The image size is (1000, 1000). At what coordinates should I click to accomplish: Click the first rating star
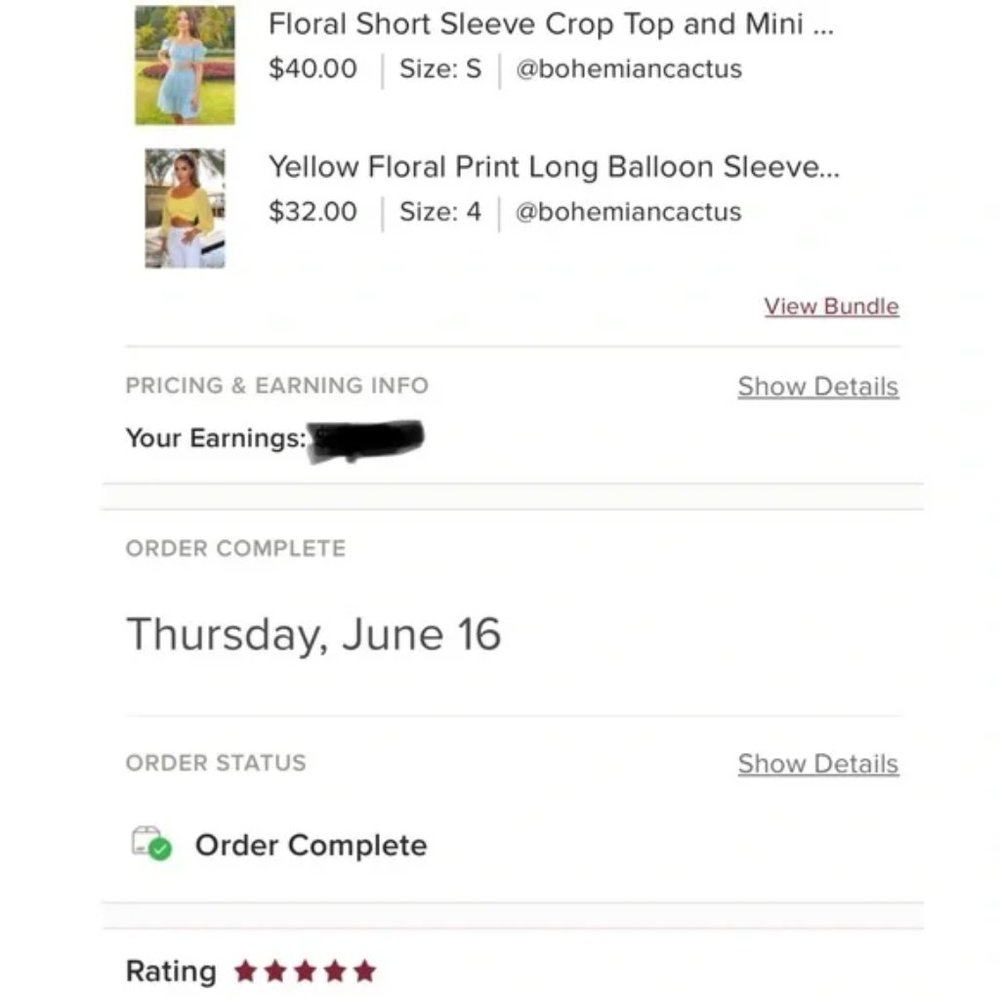(x=244, y=971)
